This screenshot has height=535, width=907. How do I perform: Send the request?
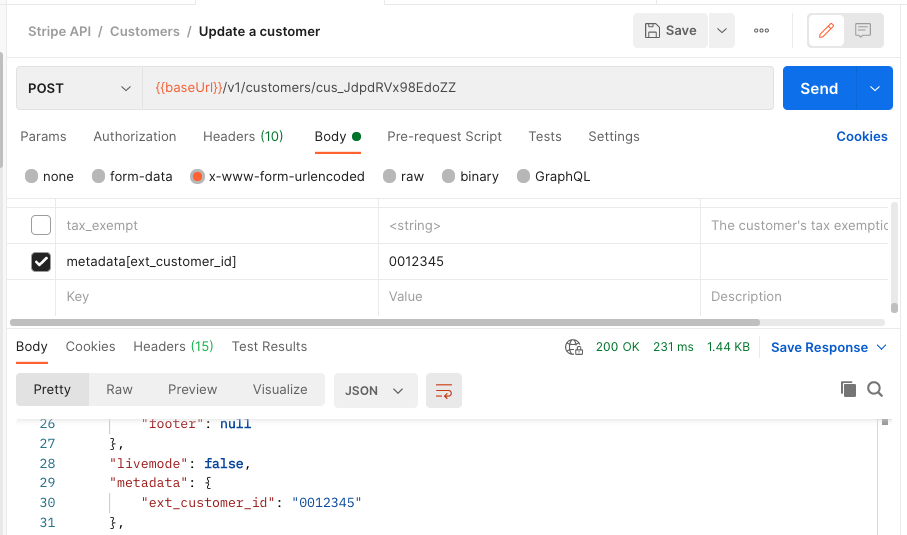(819, 88)
